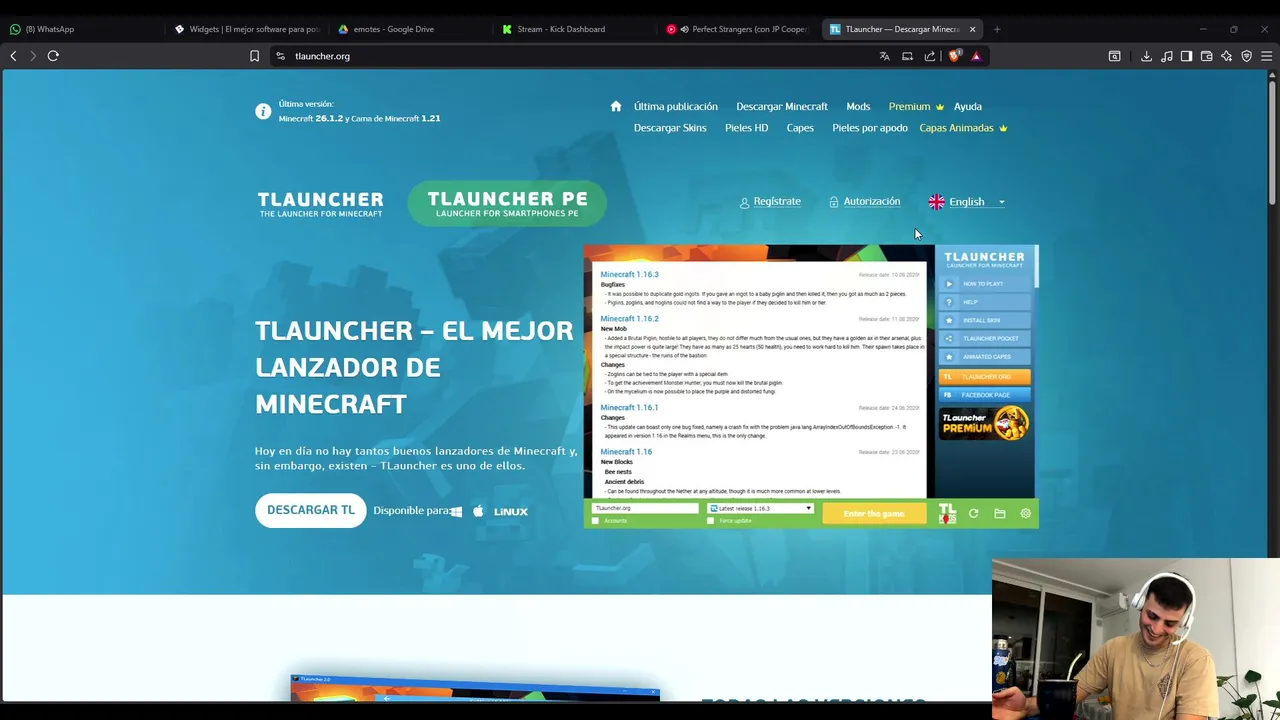Click the TLauncher logo

(320, 204)
